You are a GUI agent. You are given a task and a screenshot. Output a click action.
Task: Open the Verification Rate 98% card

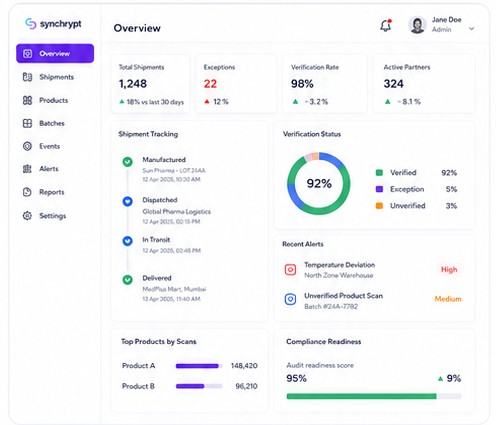(x=325, y=84)
